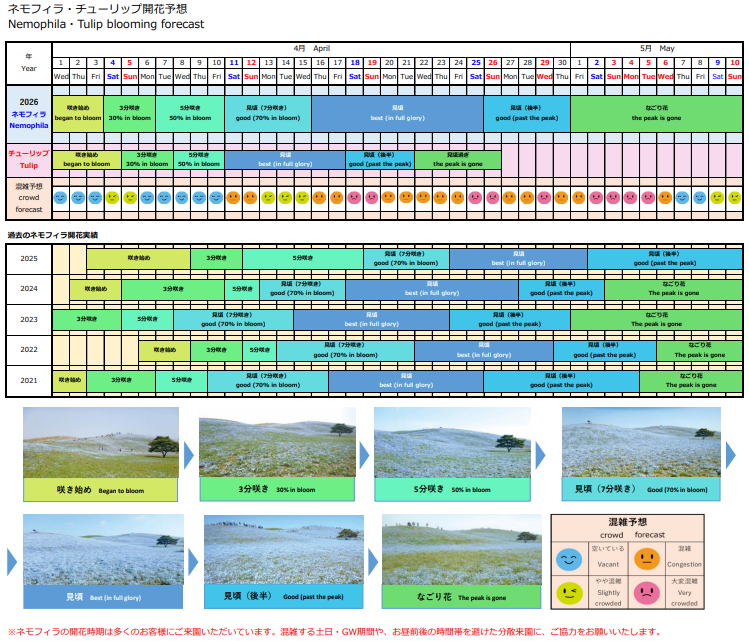
Task: Click the crowd forecast face for May 10
Action: click(x=734, y=198)
